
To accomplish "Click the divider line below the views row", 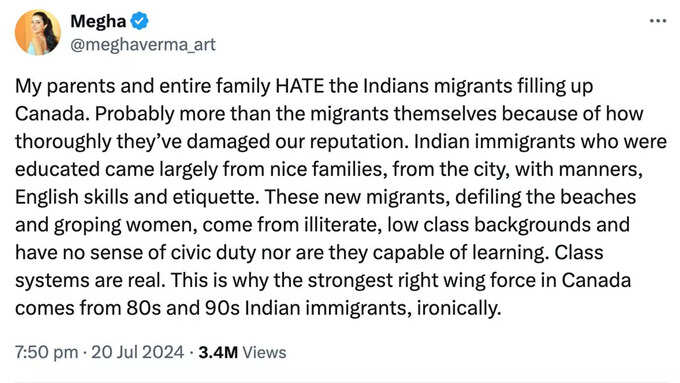I will coord(340,382).
